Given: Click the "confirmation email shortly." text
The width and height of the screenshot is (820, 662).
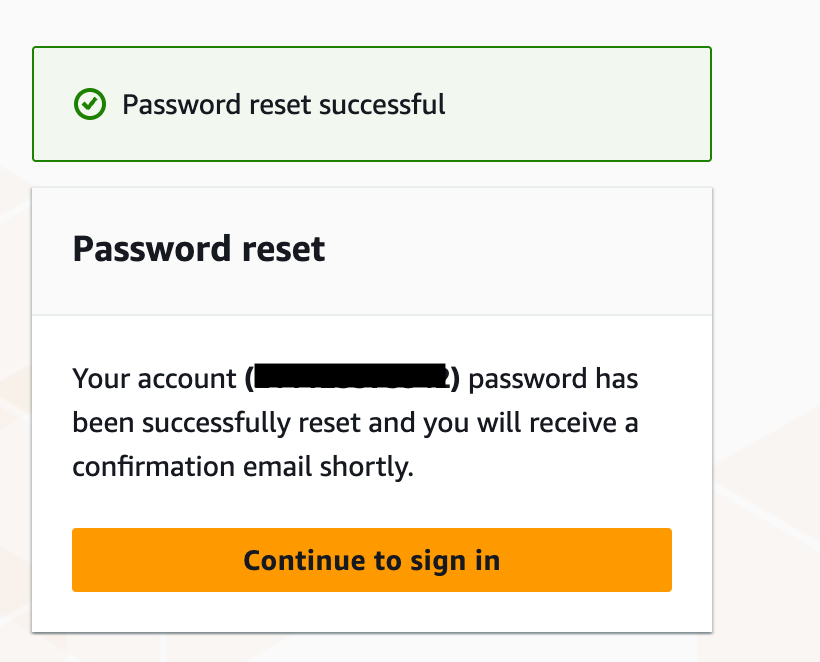Looking at the screenshot, I should [x=243, y=466].
